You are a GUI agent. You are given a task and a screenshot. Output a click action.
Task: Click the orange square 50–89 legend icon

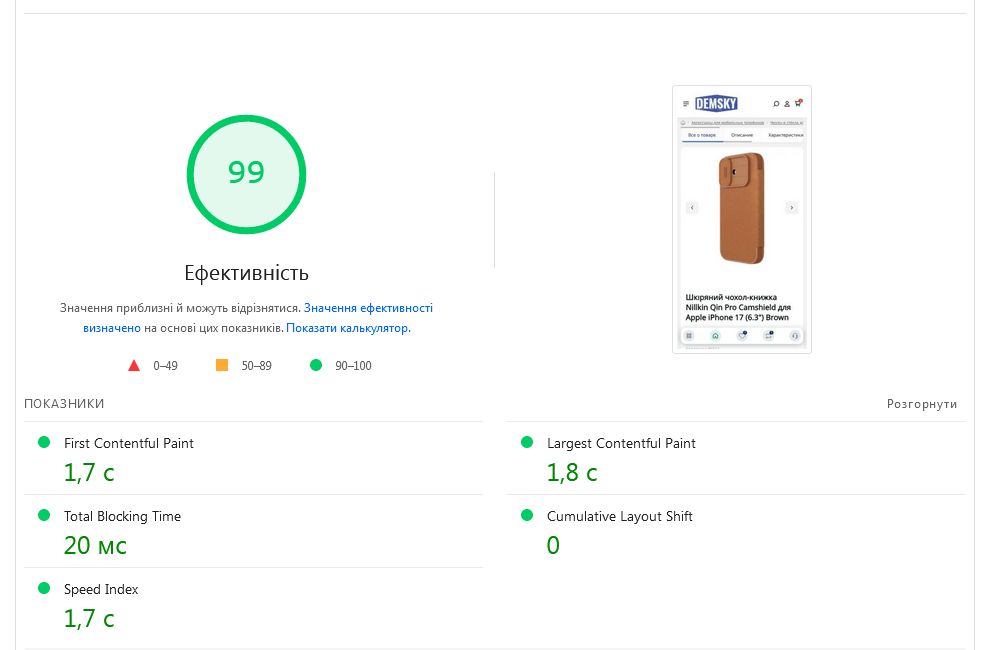(222, 365)
